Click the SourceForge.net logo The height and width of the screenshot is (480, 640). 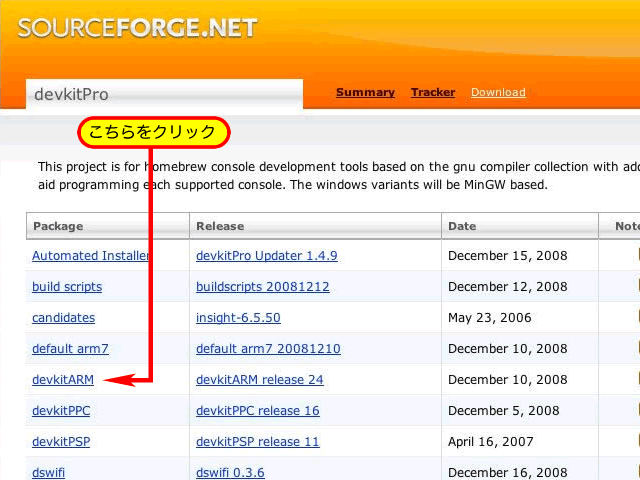click(x=137, y=28)
